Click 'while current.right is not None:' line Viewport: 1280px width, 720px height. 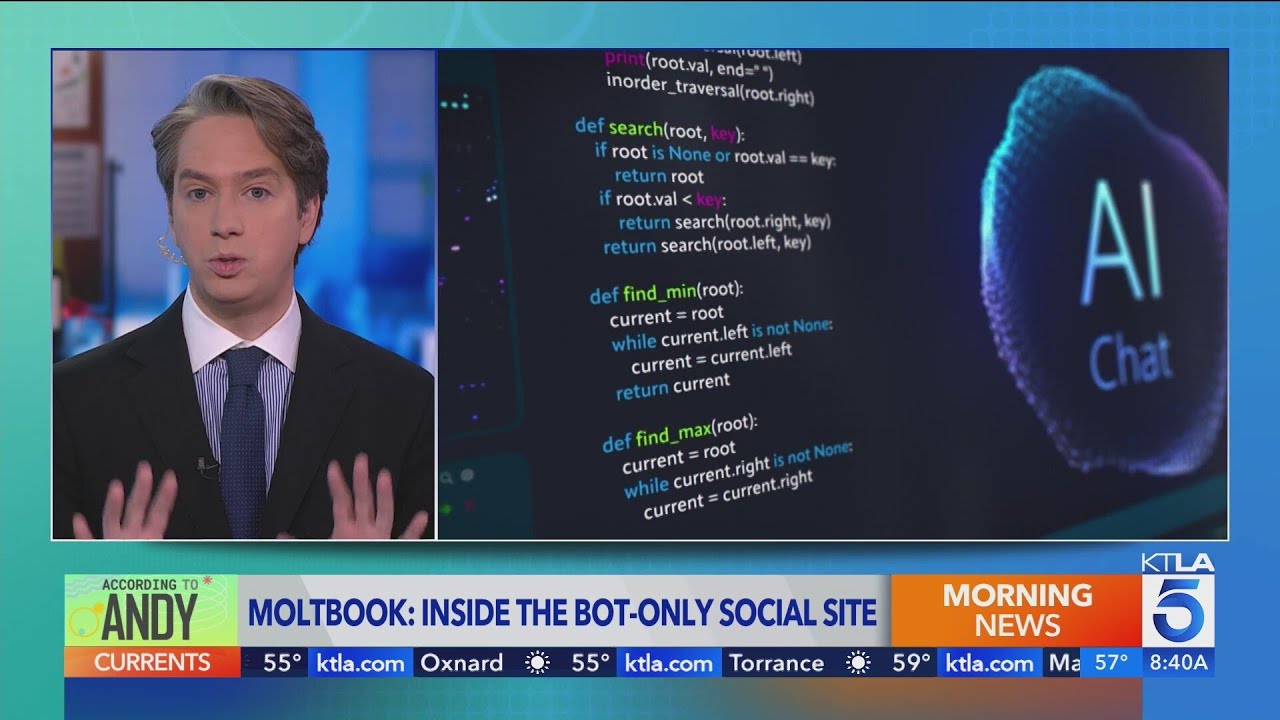pos(738,469)
